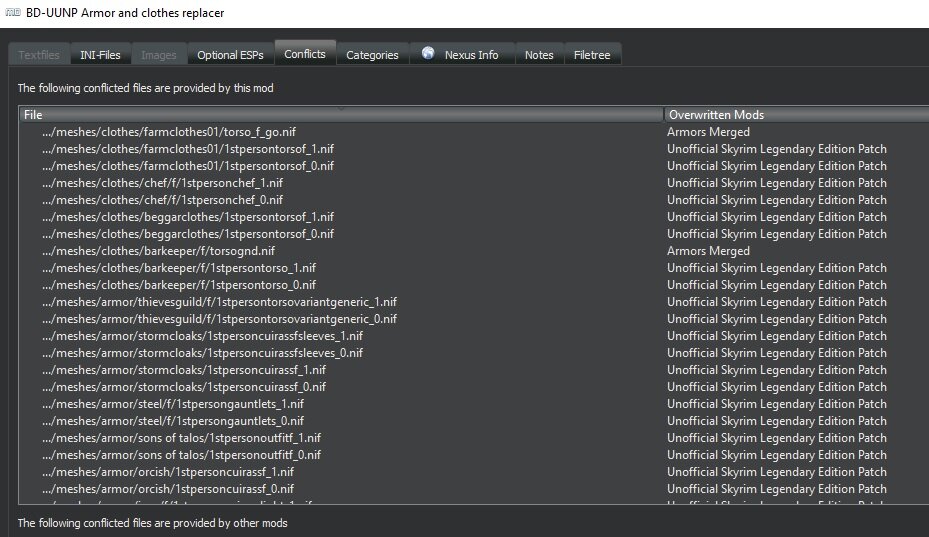929x537 pixels.
Task: Select thievesguild 1stpersontorsovariantgeneric_0.nif row
Action: tap(473, 319)
